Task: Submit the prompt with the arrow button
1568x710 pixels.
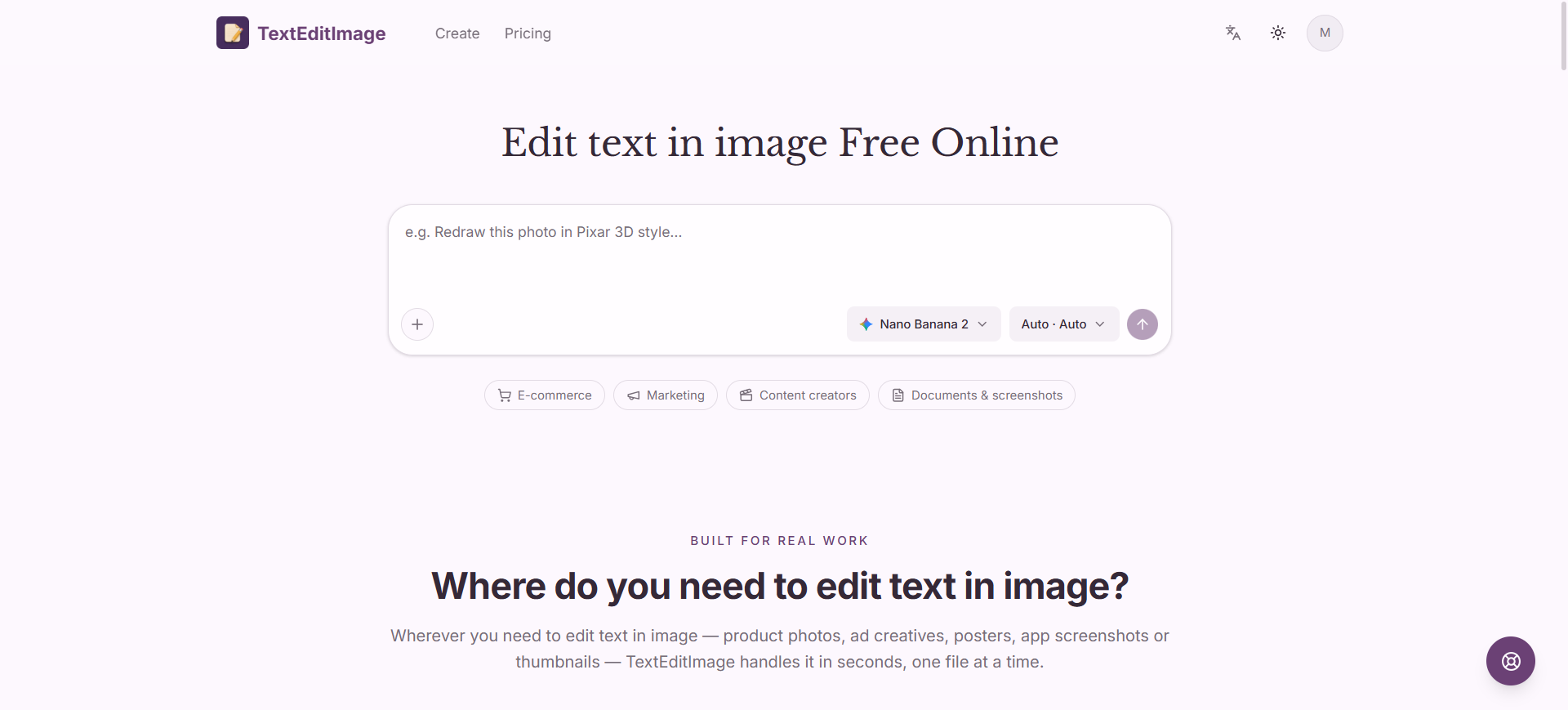Action: click(x=1143, y=324)
